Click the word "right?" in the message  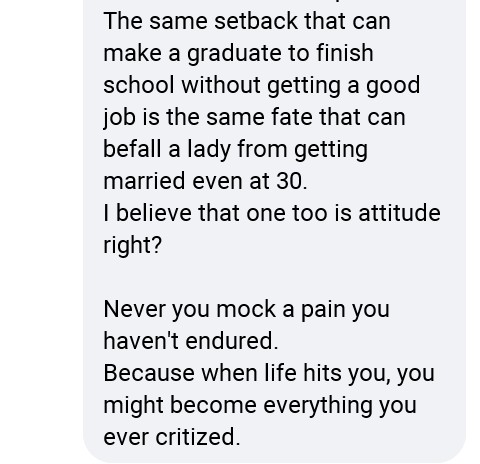tap(133, 246)
